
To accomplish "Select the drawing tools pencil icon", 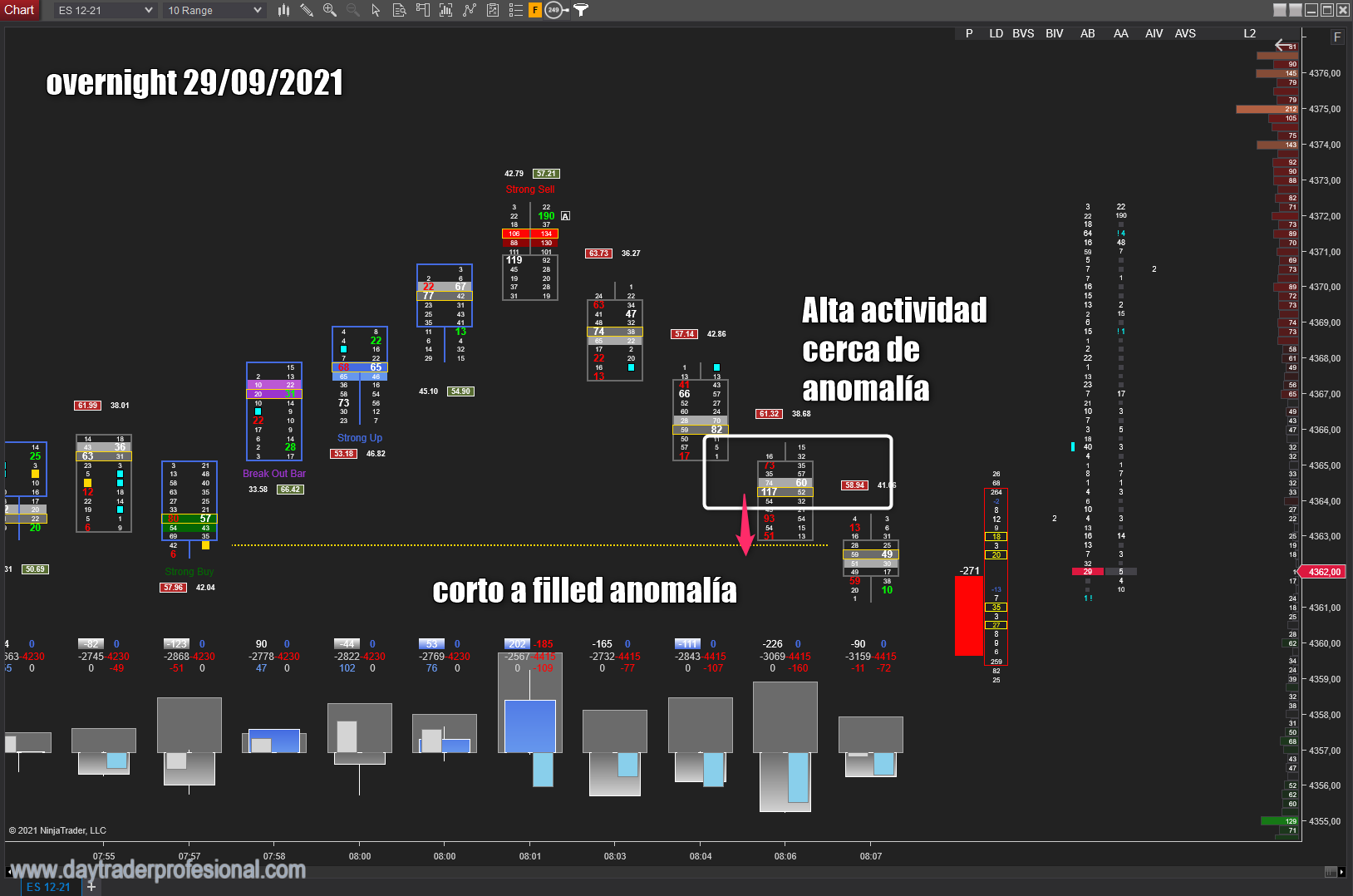I will pos(307,10).
